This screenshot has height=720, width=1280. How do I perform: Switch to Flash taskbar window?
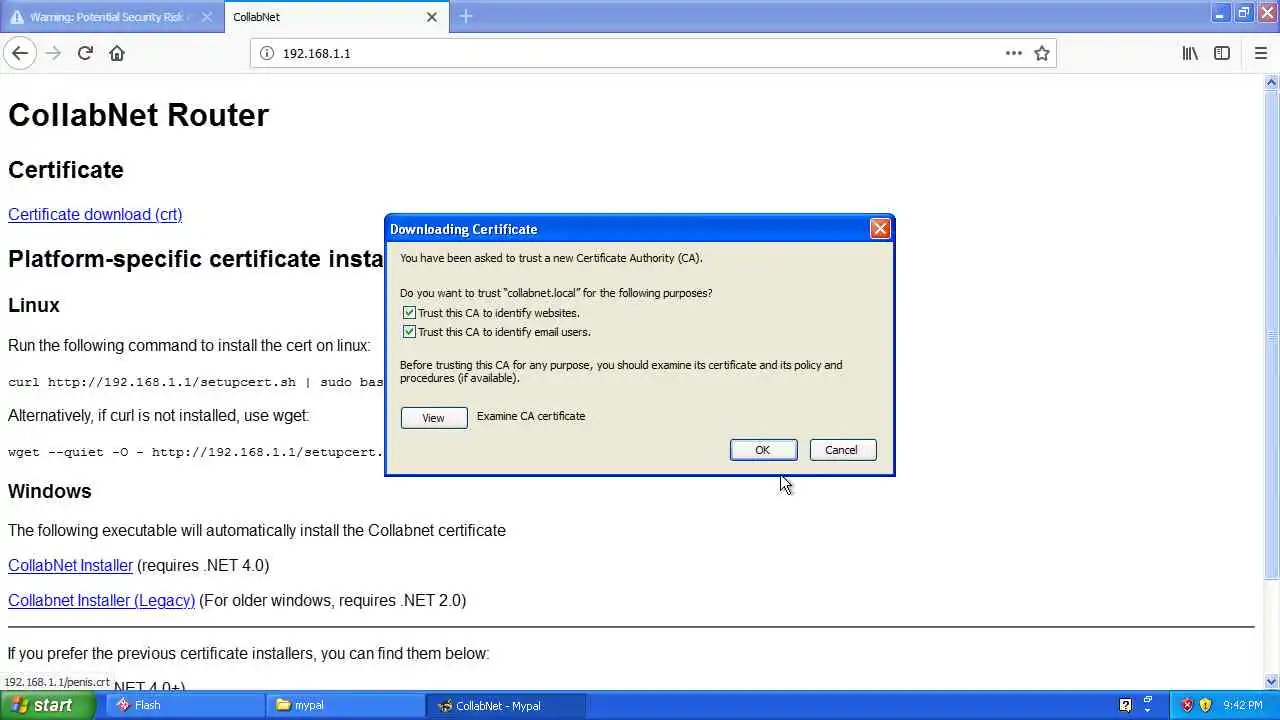click(184, 705)
